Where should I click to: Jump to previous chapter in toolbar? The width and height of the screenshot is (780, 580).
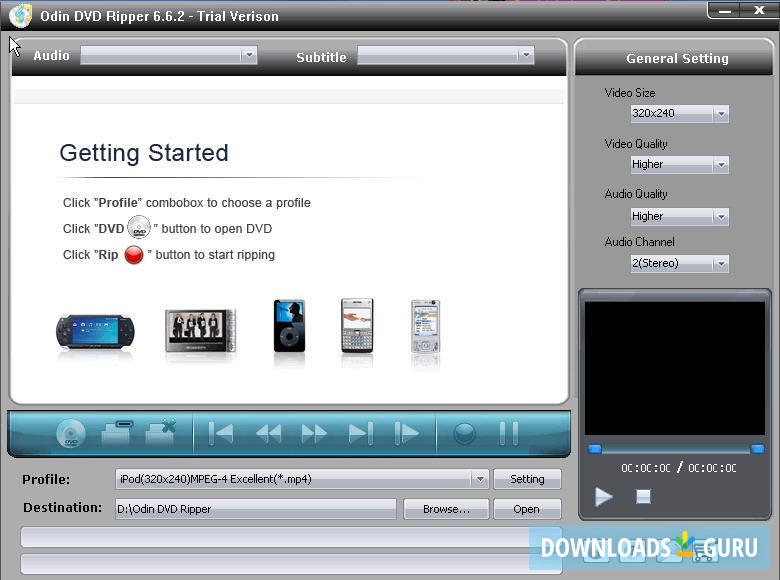pyautogui.click(x=220, y=433)
